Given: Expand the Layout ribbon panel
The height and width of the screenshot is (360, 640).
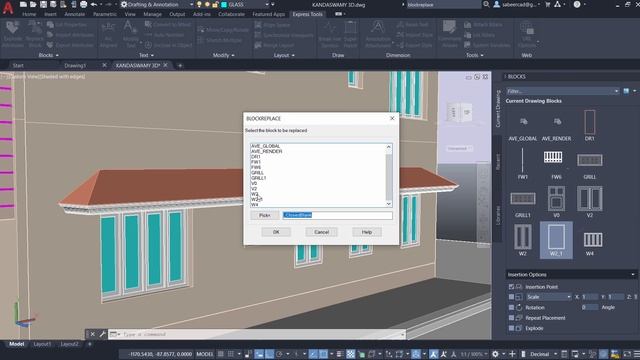Looking at the screenshot, I should click(284, 55).
